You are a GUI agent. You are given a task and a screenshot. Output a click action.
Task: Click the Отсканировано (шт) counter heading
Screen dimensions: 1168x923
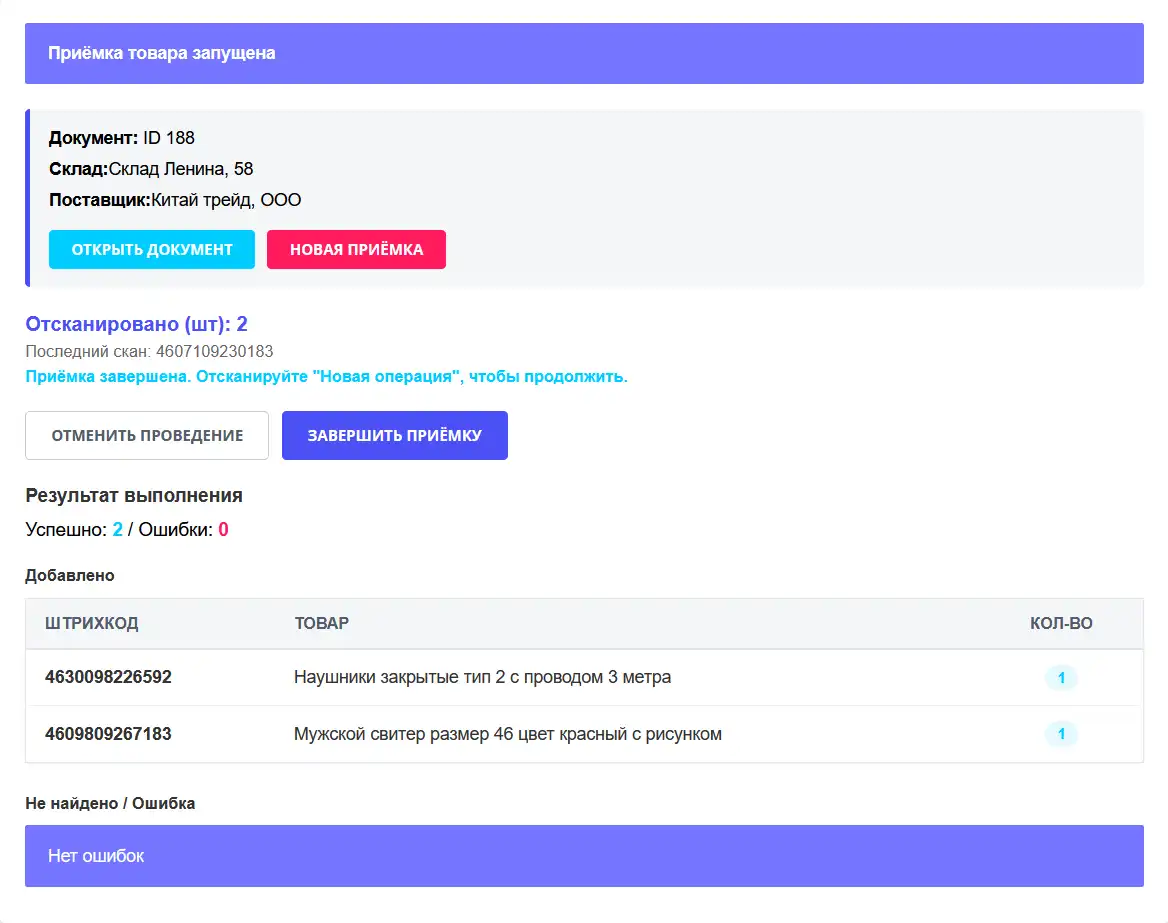click(136, 324)
